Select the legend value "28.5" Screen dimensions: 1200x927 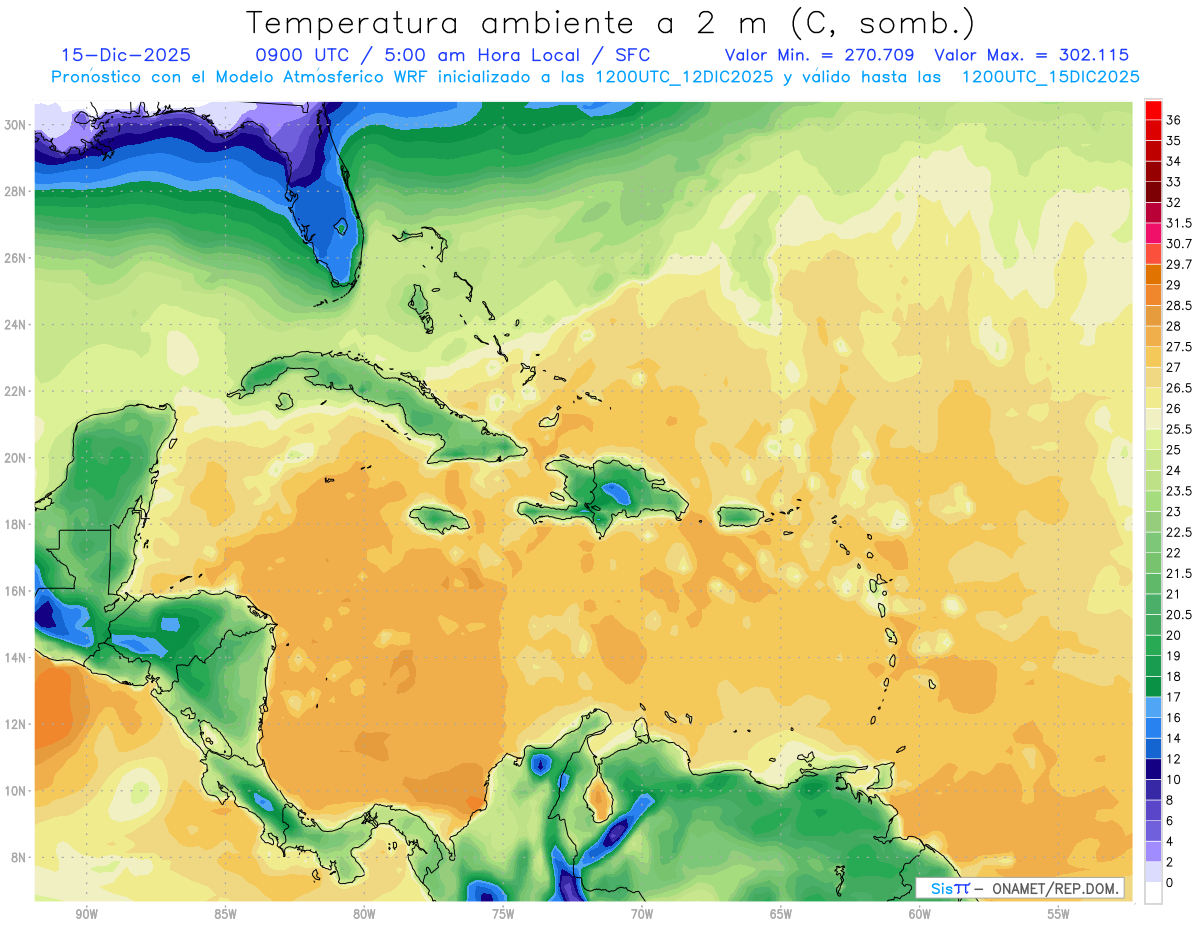1179,305
